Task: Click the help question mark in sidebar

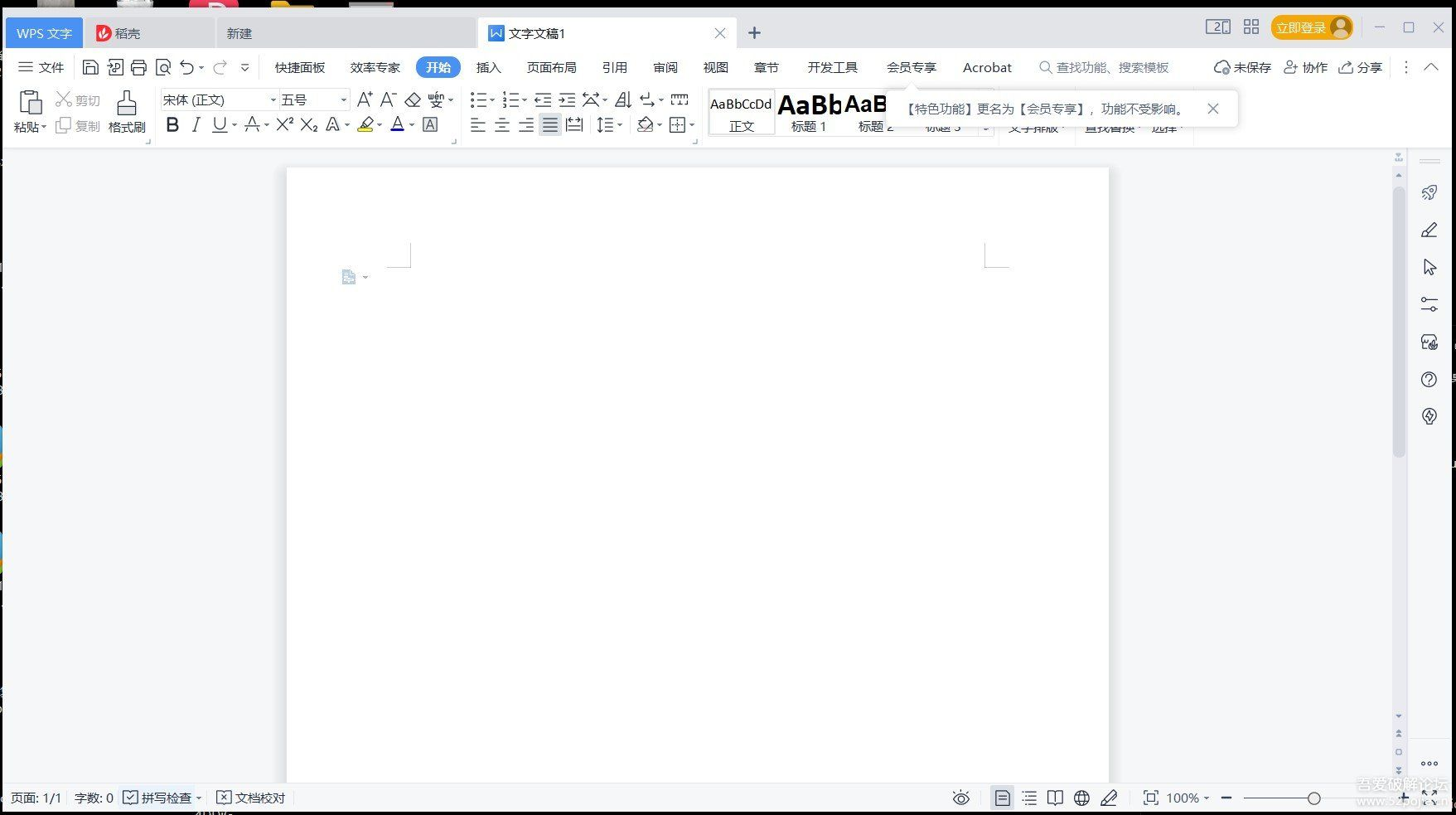Action: coord(1429,379)
